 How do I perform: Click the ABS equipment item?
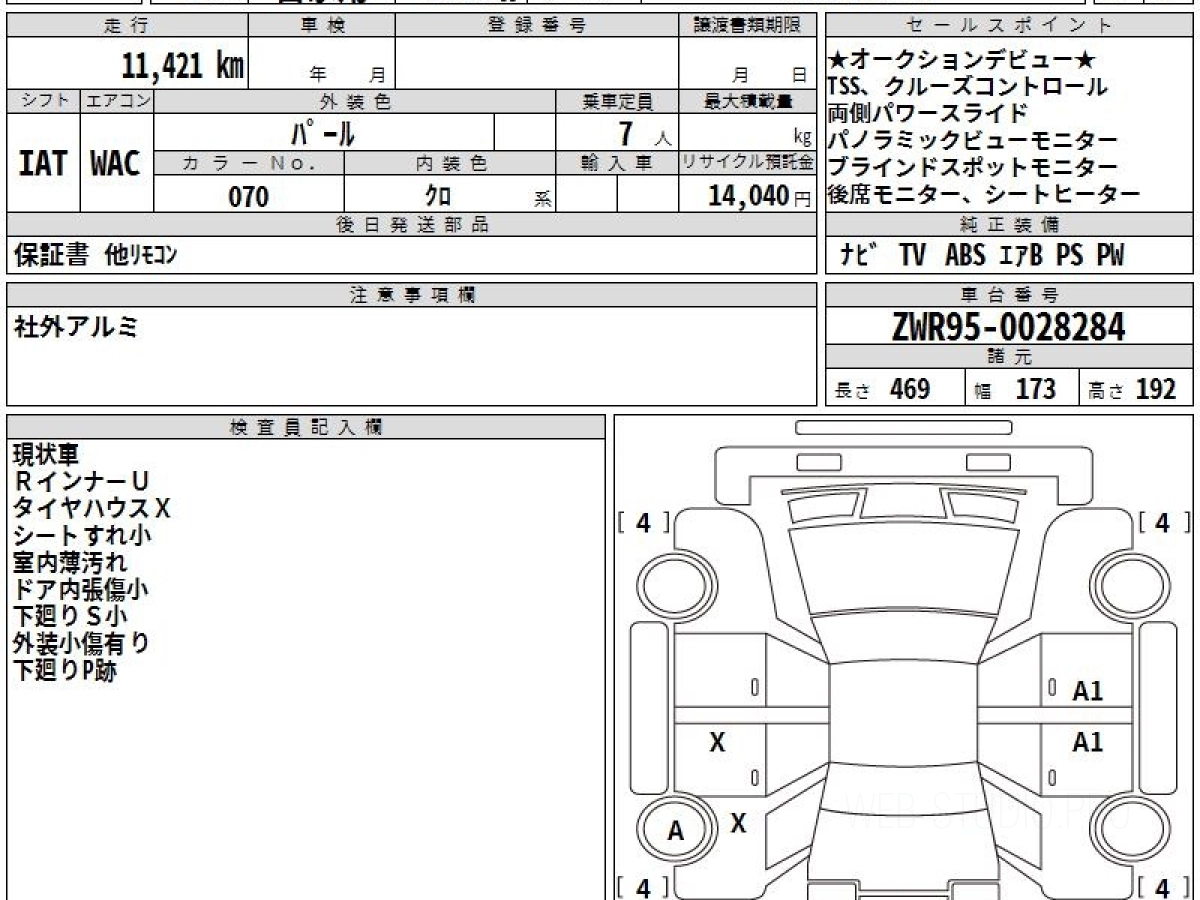[965, 256]
